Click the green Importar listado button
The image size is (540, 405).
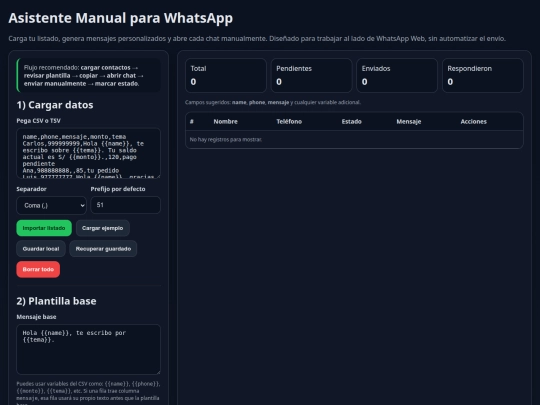(x=44, y=228)
